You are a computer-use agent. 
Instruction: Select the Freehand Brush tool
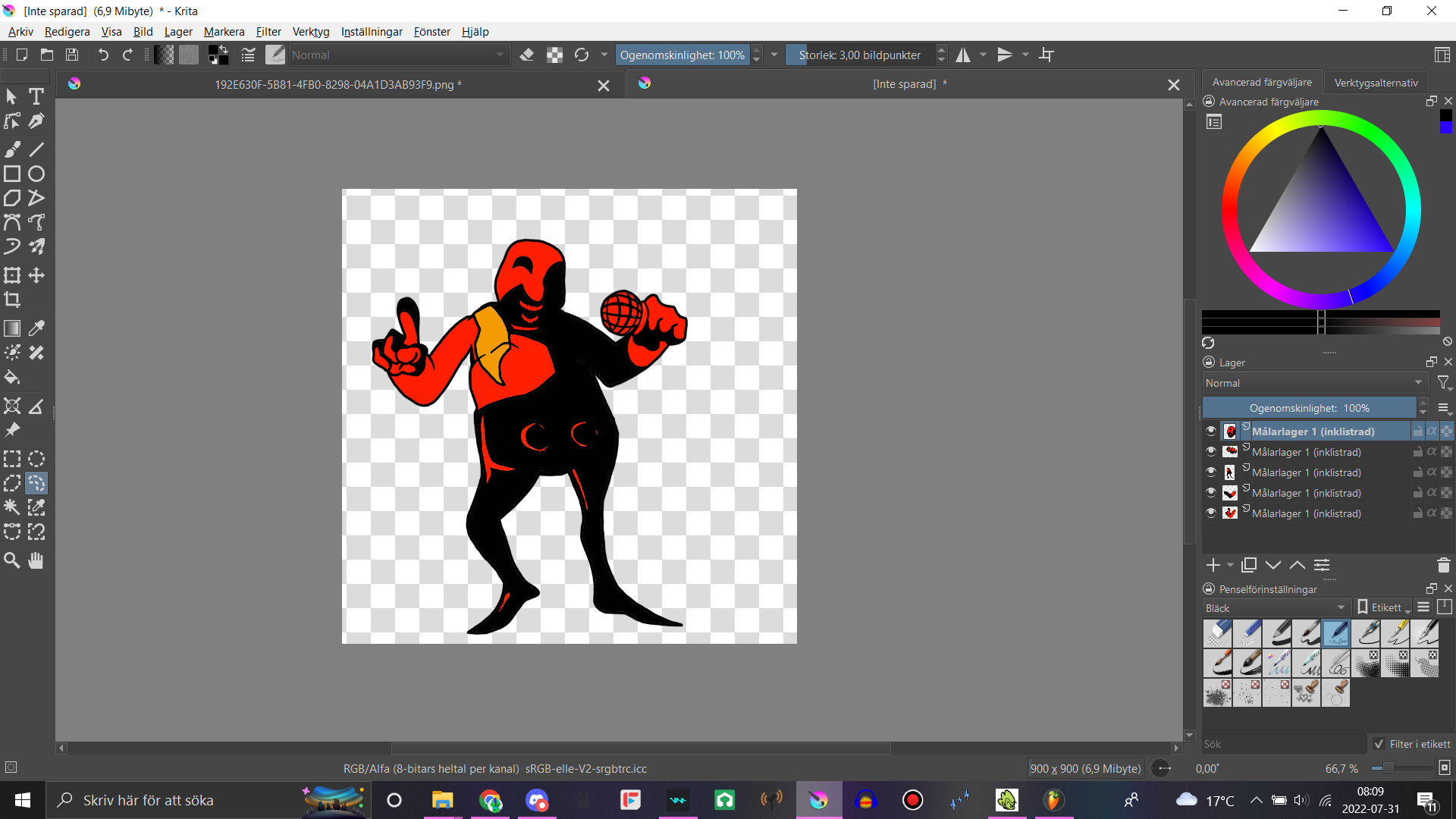12,149
